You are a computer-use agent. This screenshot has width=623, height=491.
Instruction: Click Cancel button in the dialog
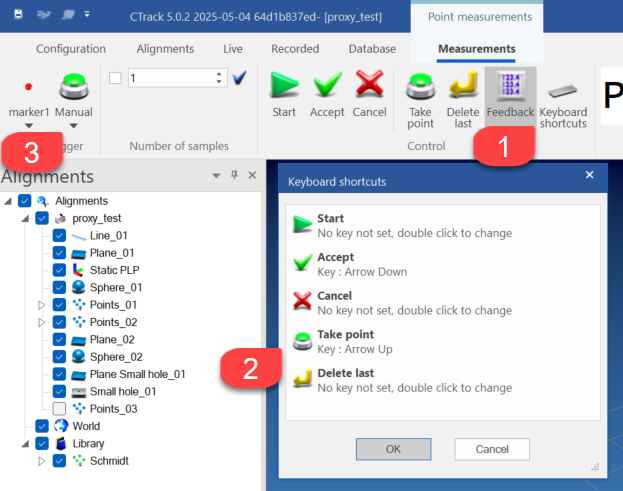coord(492,449)
